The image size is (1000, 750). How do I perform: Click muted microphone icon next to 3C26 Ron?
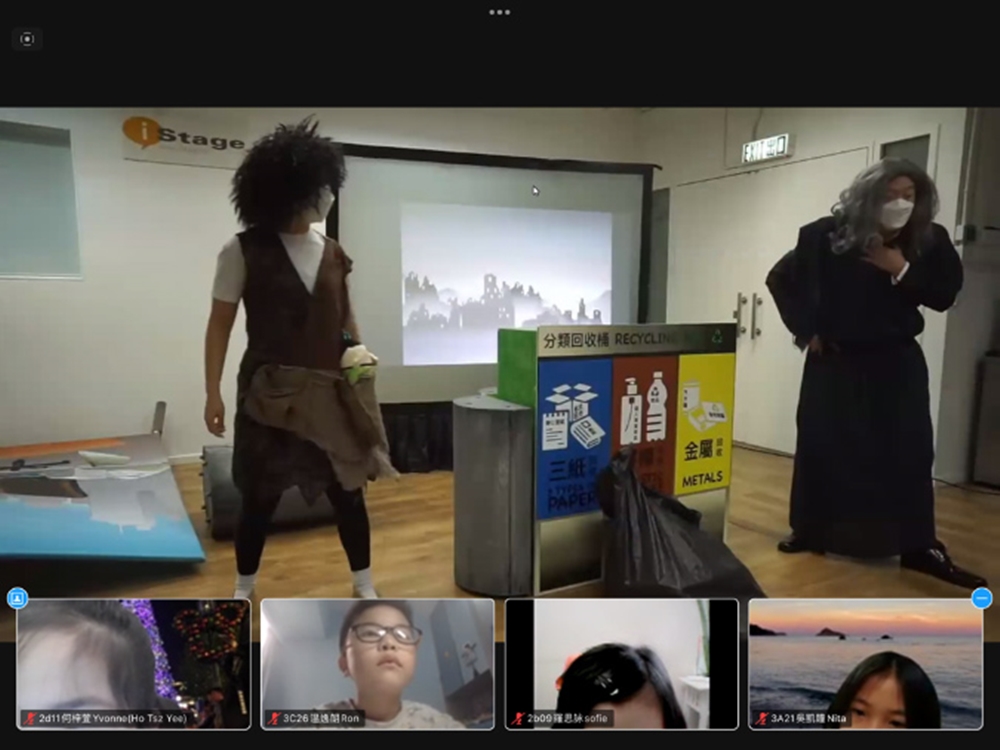pos(274,718)
